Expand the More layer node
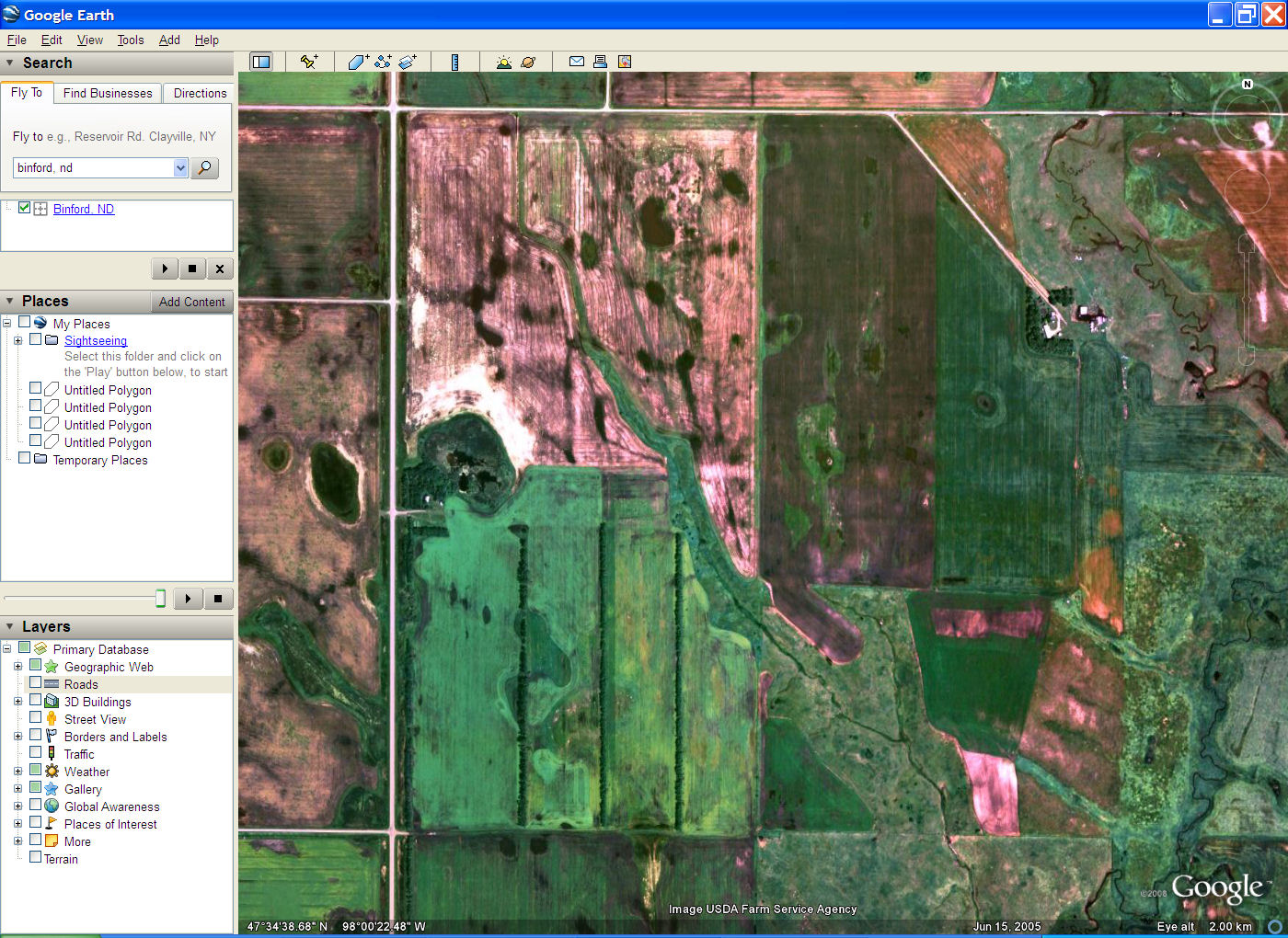Image resolution: width=1288 pixels, height=938 pixels. pos(17,841)
